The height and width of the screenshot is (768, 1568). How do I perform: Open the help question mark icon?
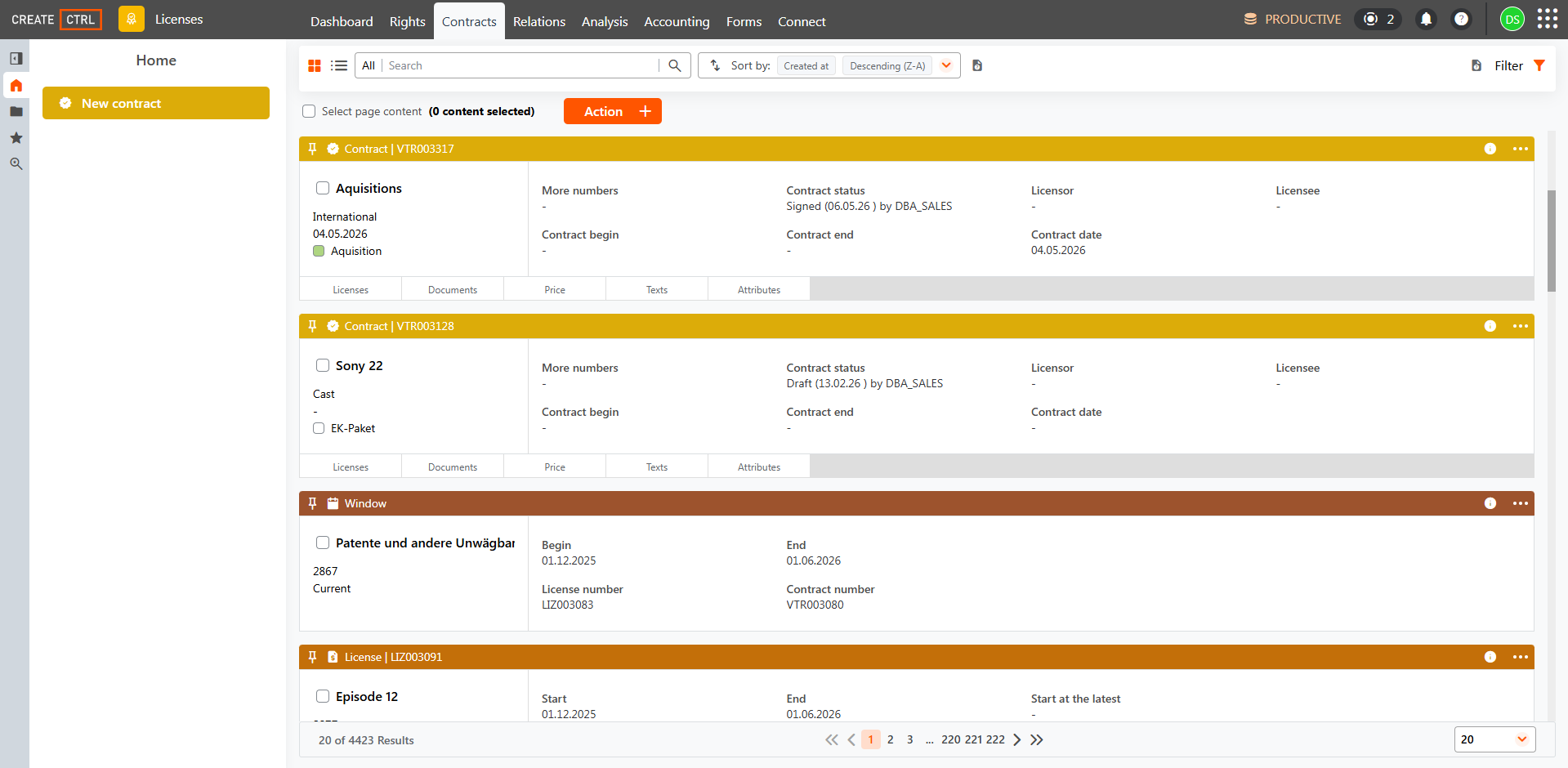(1461, 19)
